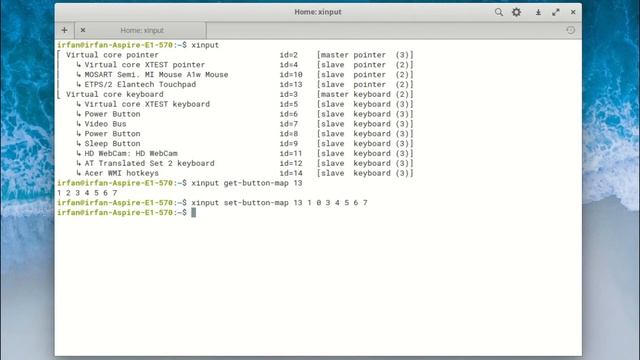
Task: Click the 'xinput get-button-map 13' command
Action: [x=247, y=183]
